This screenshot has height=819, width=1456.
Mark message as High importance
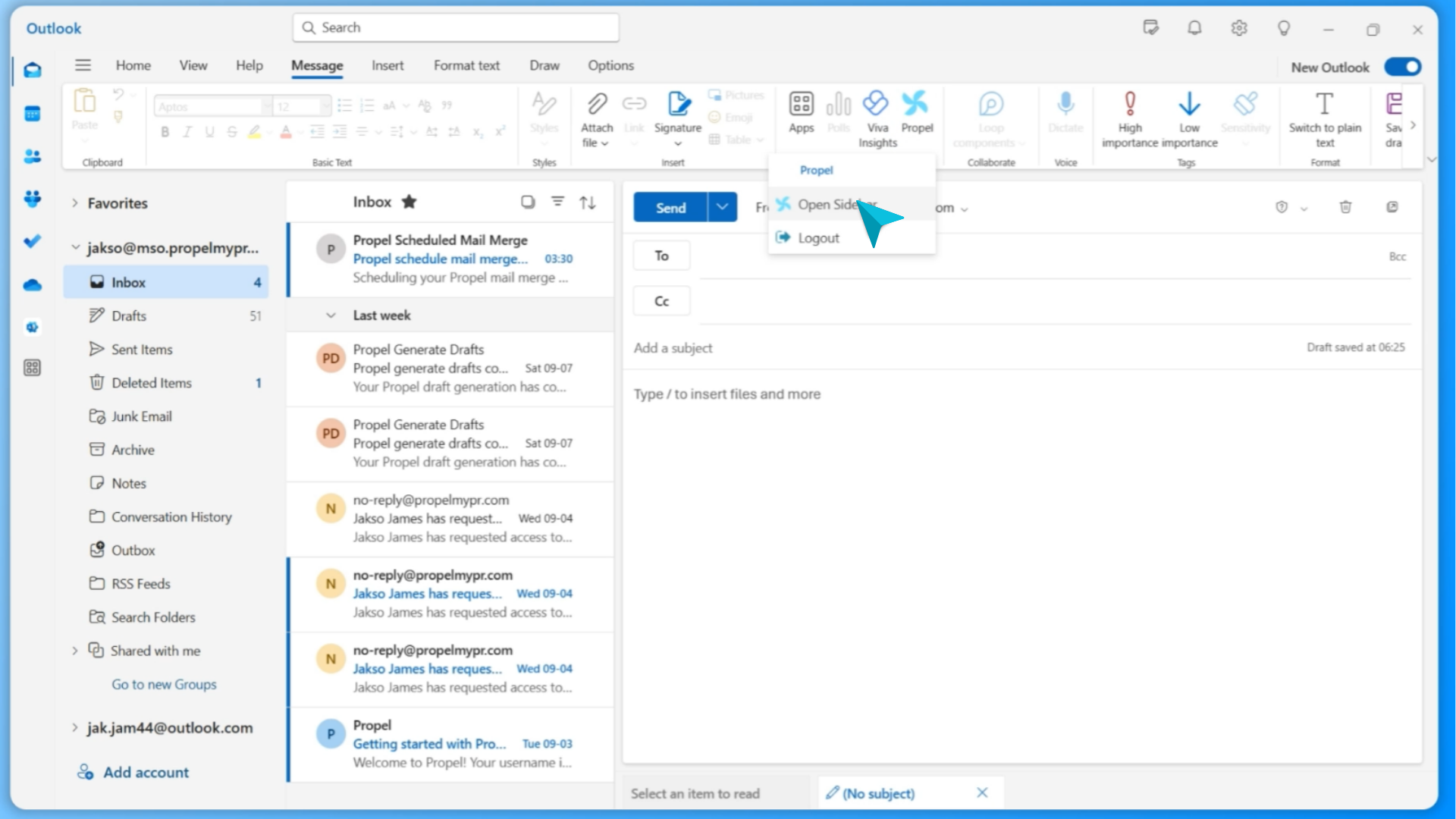[1129, 119]
